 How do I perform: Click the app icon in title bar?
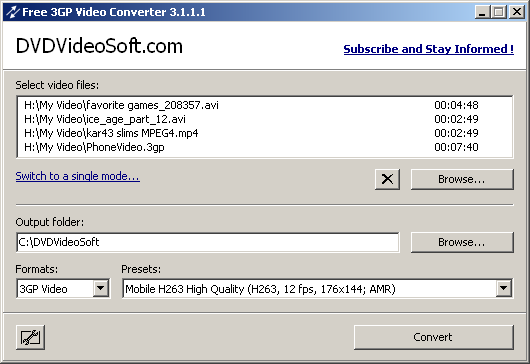point(13,12)
